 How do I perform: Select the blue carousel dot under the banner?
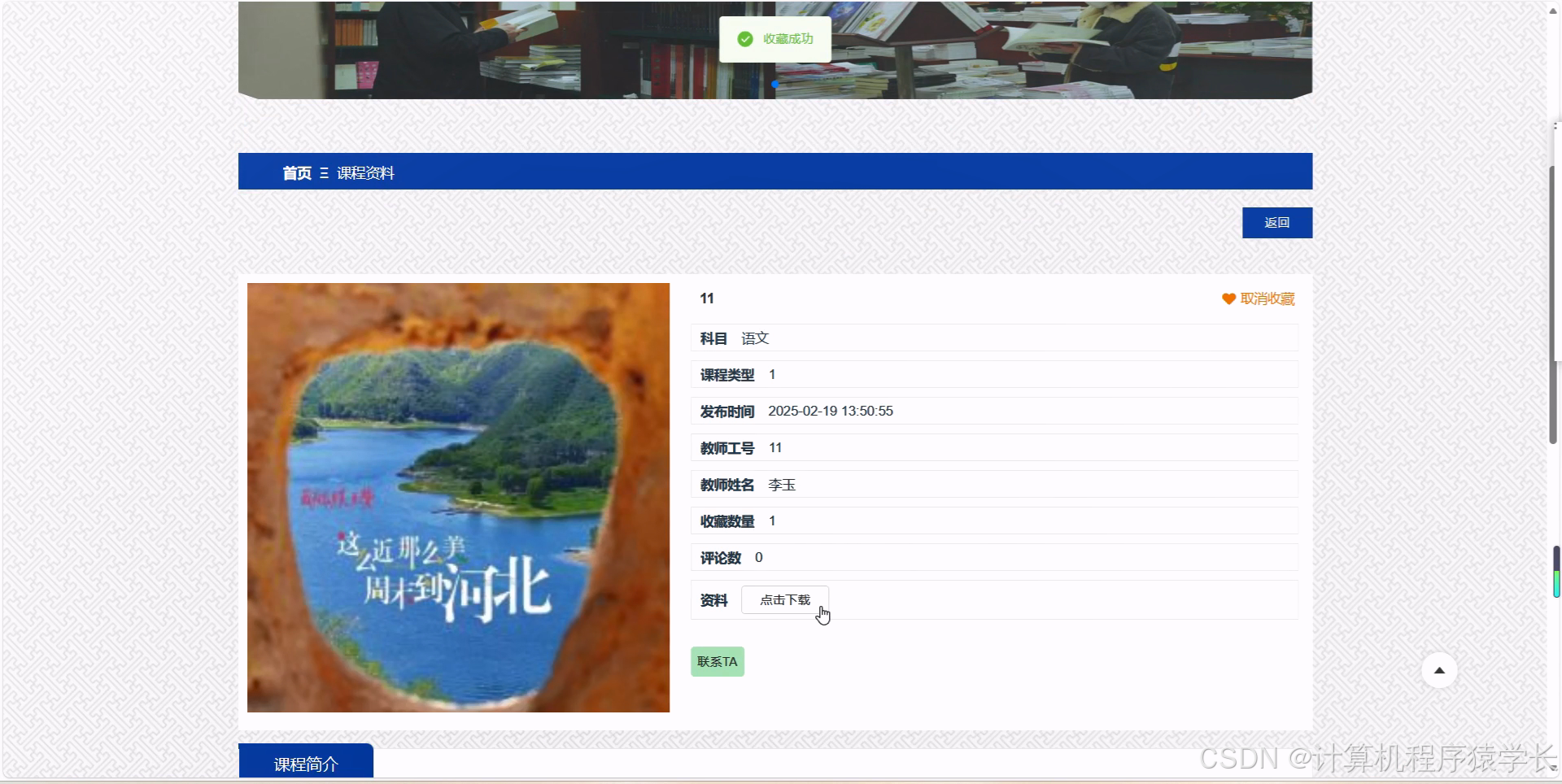point(774,85)
